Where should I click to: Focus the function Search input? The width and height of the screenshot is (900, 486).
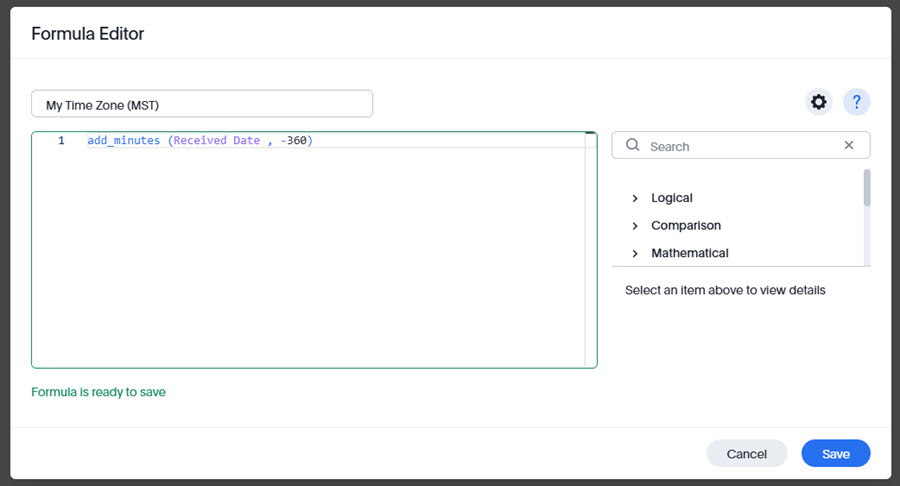[x=740, y=146]
